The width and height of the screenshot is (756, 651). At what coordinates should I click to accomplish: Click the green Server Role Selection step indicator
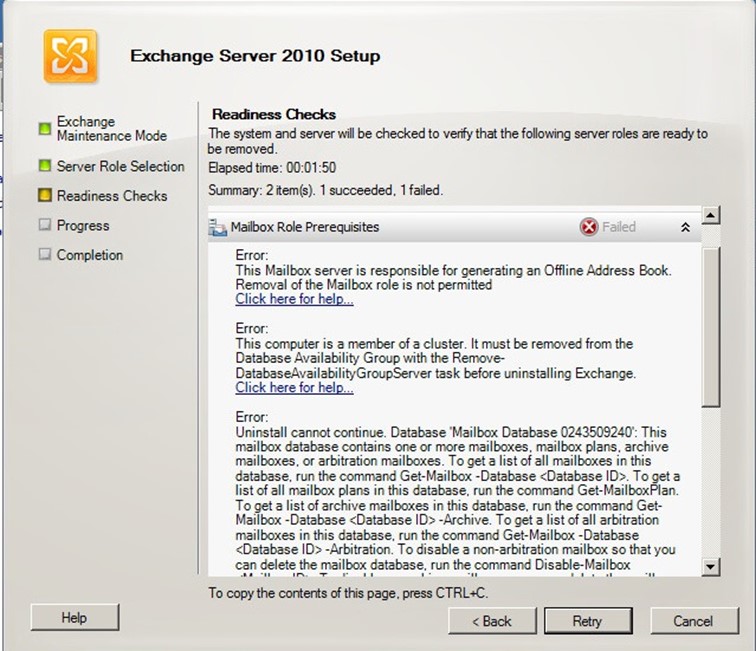tap(45, 166)
